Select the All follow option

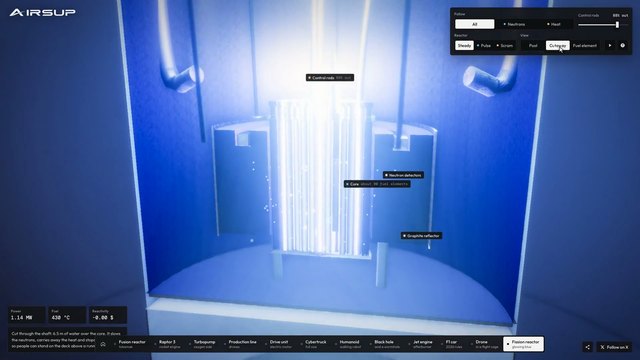474,24
